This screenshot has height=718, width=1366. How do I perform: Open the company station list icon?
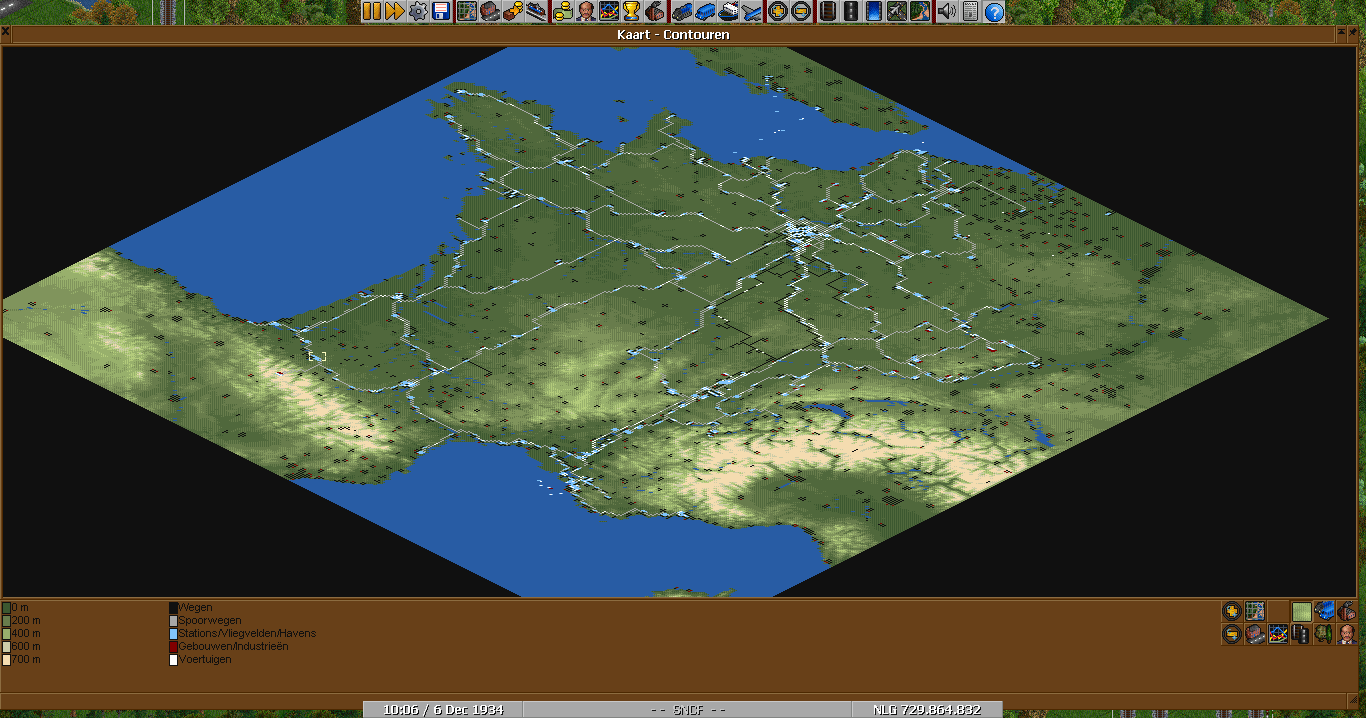(537, 11)
